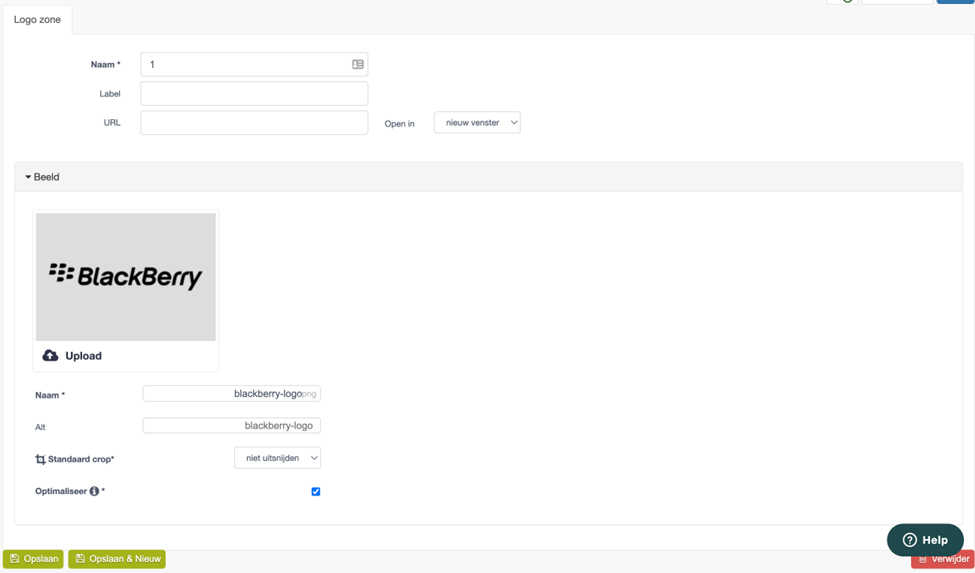Click the Opslaan button
Image resolution: width=975 pixels, height=573 pixels.
[34, 559]
